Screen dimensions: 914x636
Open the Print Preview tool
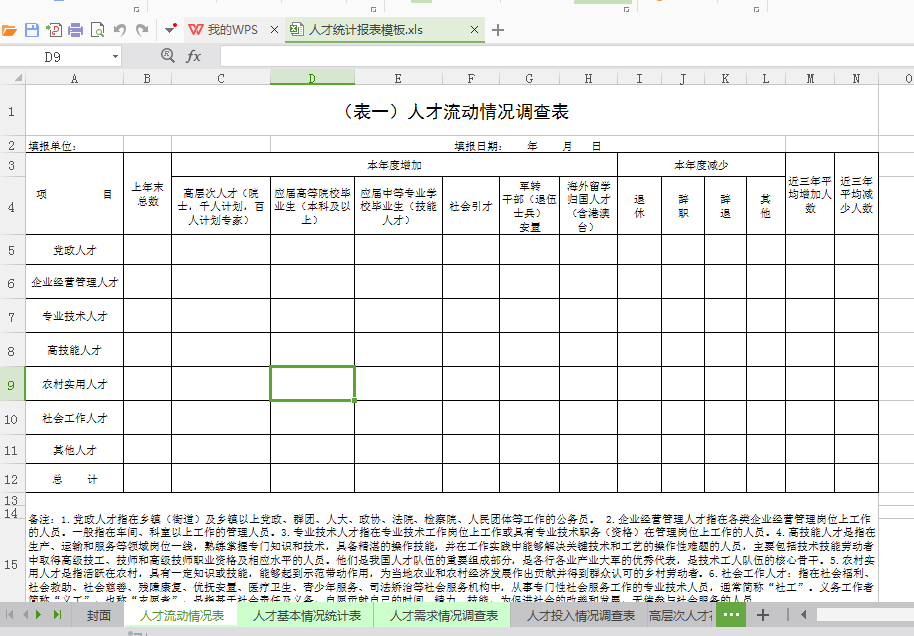point(98,28)
